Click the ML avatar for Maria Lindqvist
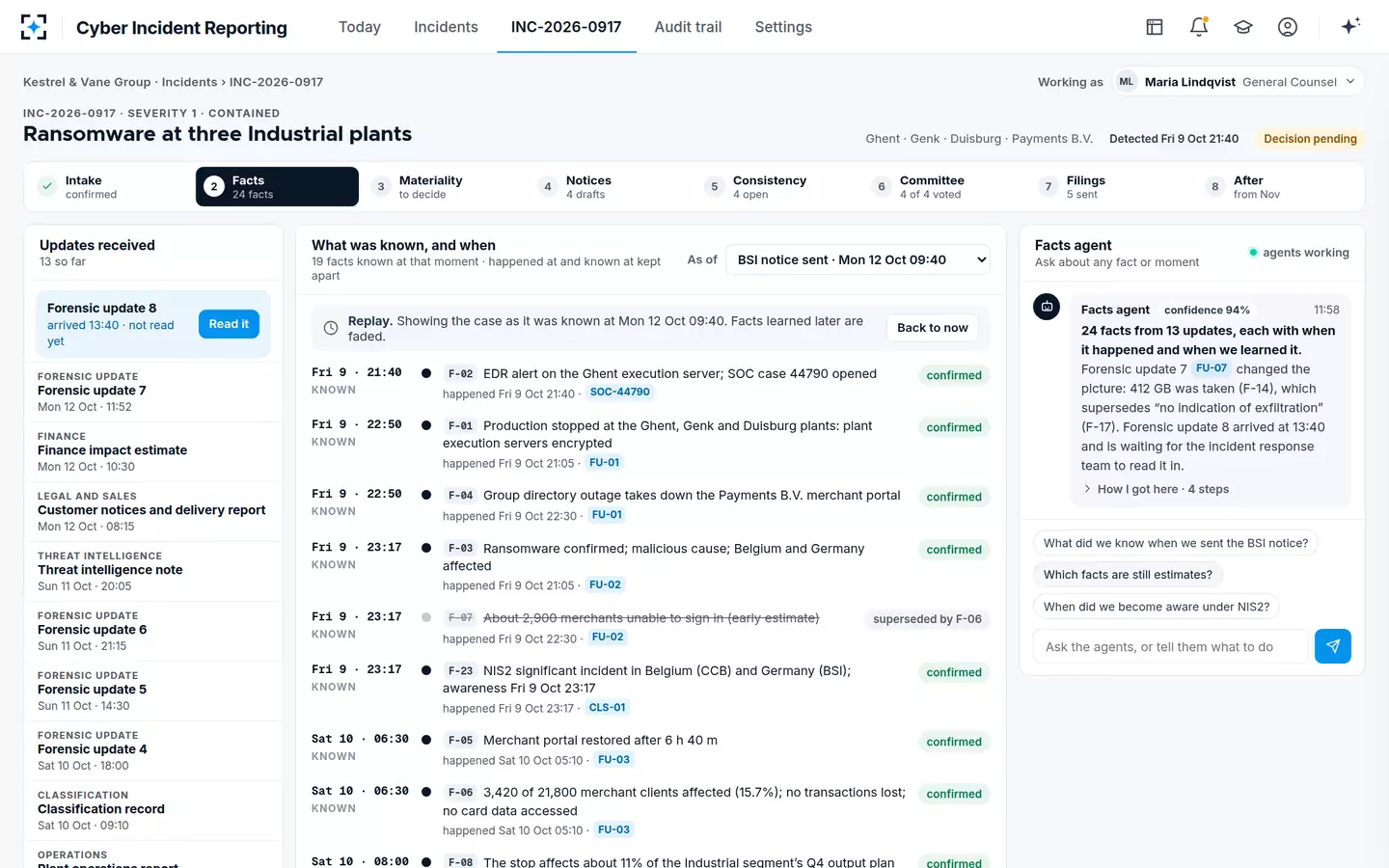The image size is (1389, 868). (x=1127, y=82)
